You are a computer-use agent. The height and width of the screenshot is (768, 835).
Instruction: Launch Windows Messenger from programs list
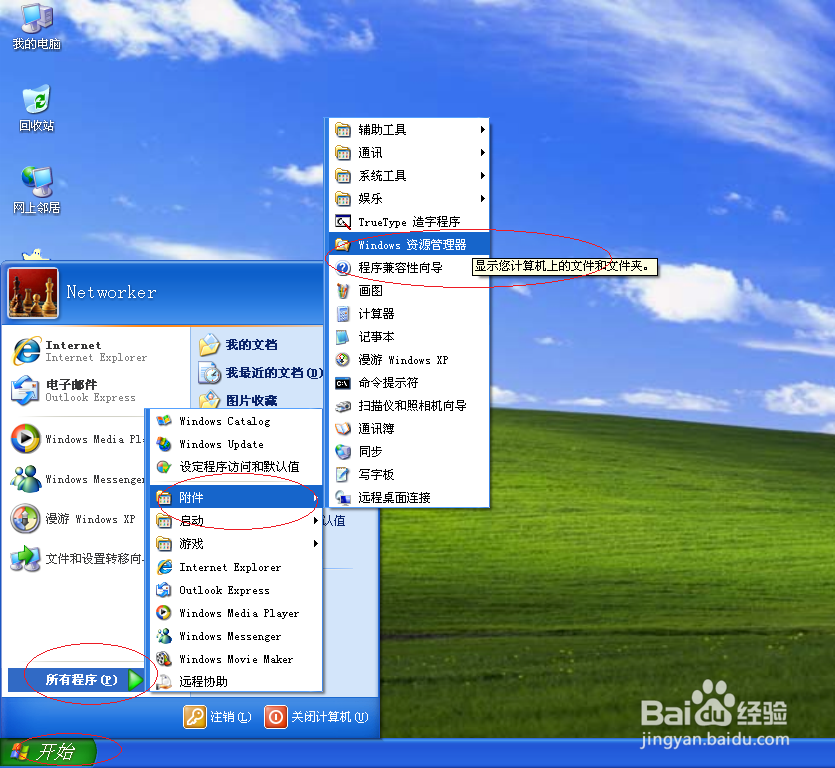236,636
